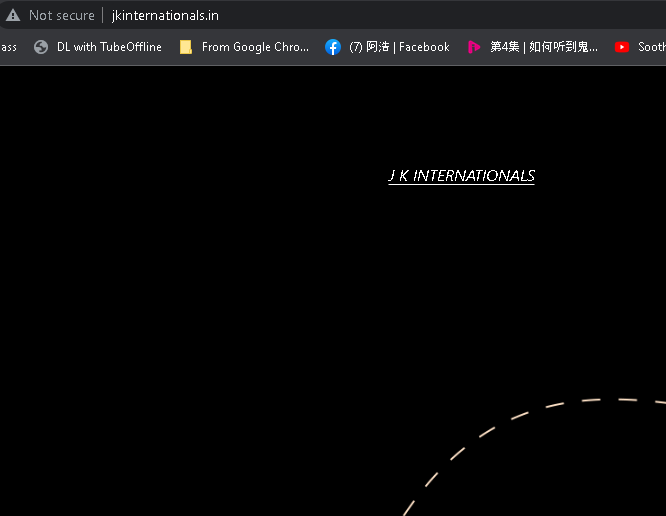The image size is (666, 516).
Task: Click the blue Facebook logo icon
Action: [333, 47]
